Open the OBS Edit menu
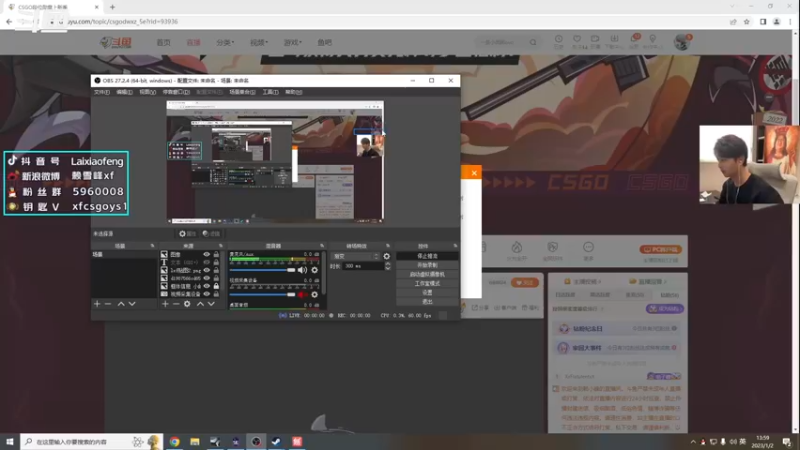Viewport: 800px width, 450px height. (124, 92)
